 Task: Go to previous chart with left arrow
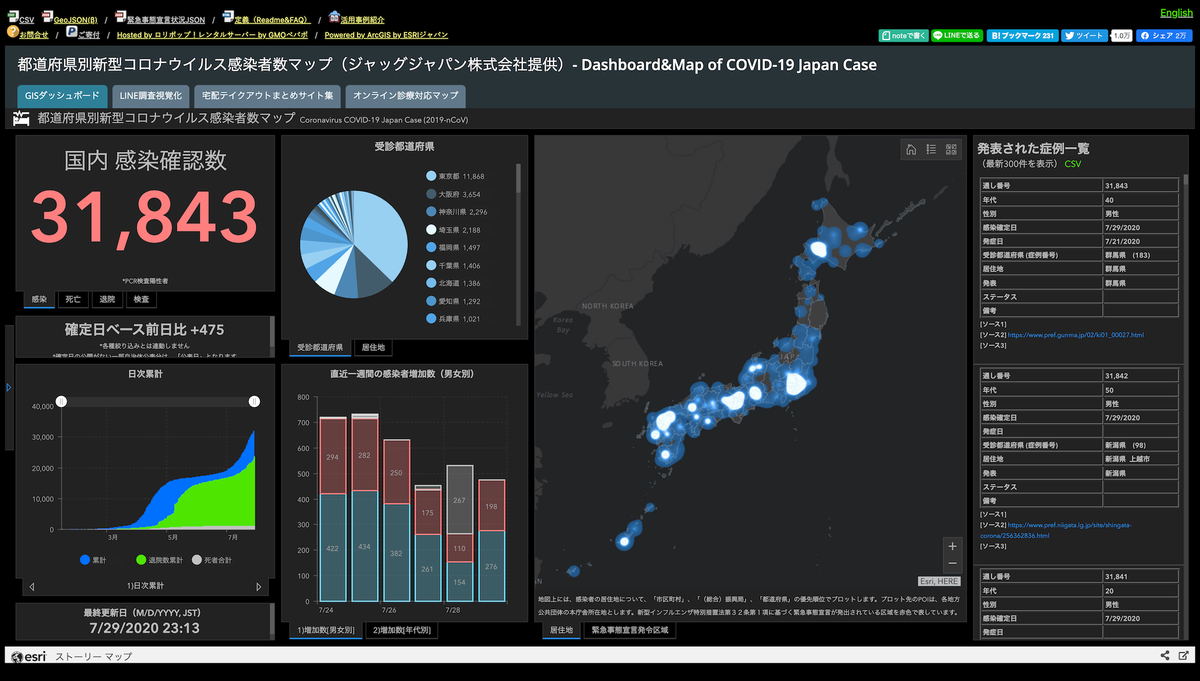click(31, 586)
